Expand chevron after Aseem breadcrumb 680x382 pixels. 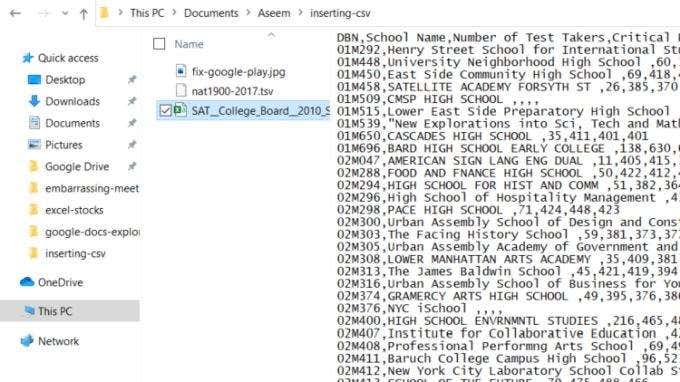(300, 13)
